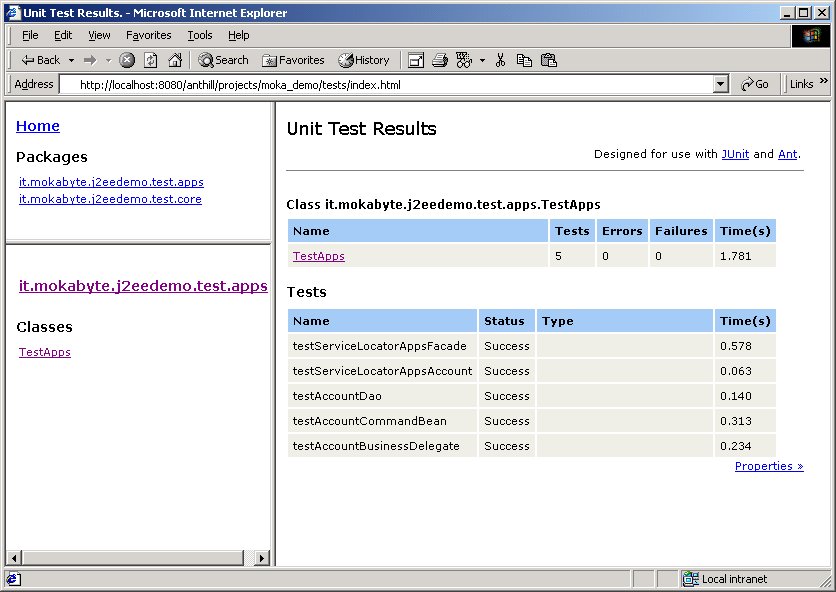Viewport: 836px width, 592px height.
Task: Stop page loading with the Stop icon
Action: click(126, 60)
